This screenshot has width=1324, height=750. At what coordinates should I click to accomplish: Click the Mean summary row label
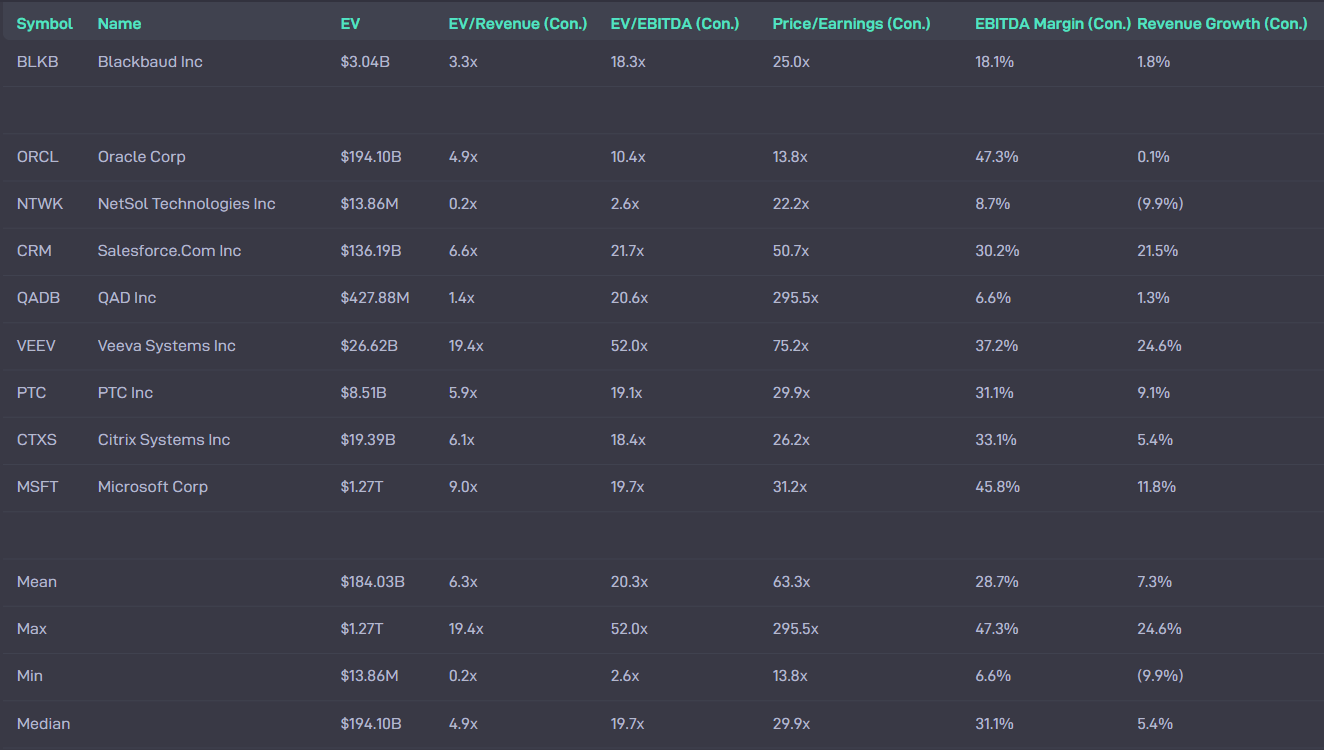pos(37,582)
